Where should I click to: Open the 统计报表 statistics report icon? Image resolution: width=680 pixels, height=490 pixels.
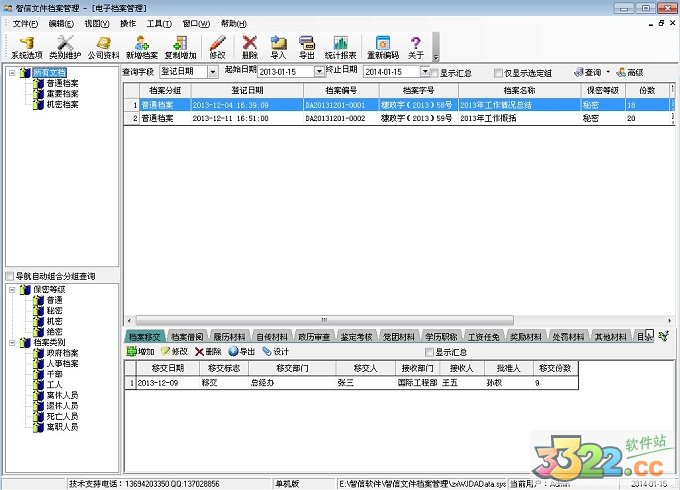(340, 46)
